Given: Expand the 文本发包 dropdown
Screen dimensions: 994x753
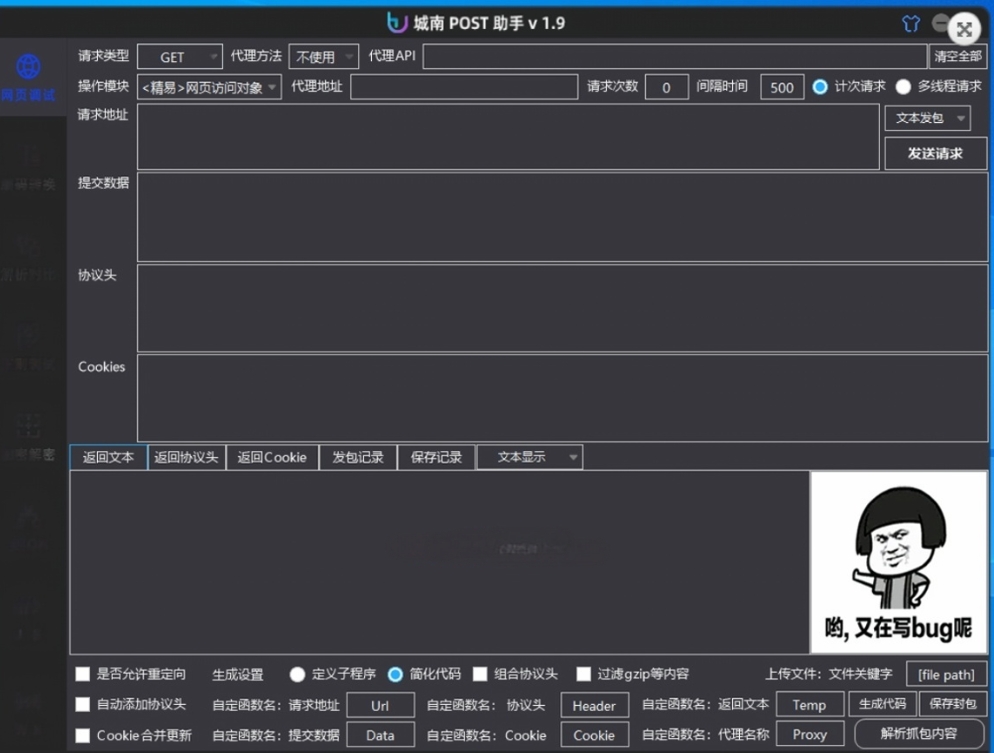Looking at the screenshot, I should tap(927, 118).
